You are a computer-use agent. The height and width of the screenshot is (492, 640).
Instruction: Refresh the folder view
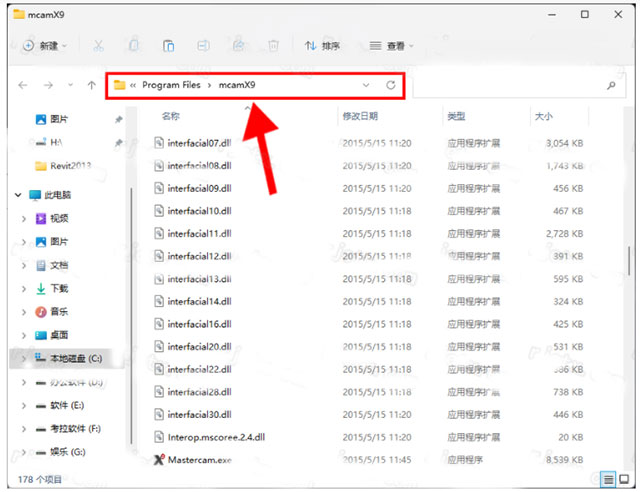click(391, 85)
